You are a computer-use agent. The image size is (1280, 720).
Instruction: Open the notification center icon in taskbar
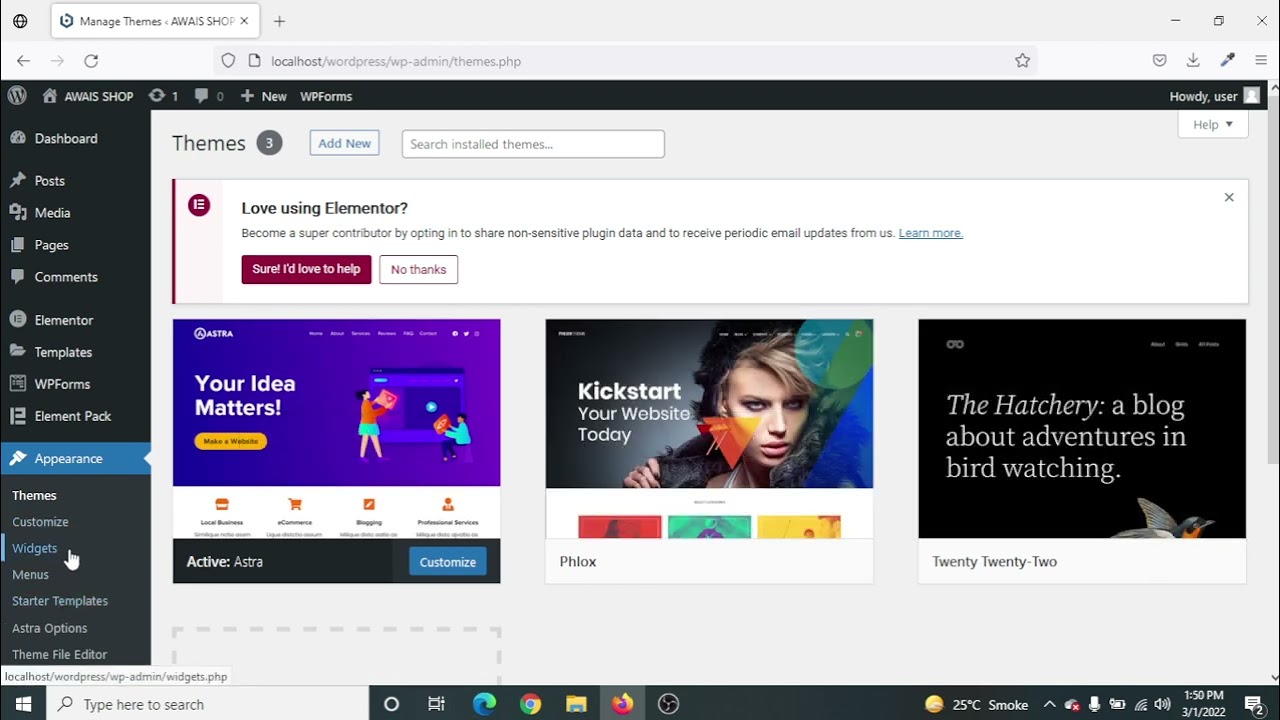coord(1254,704)
